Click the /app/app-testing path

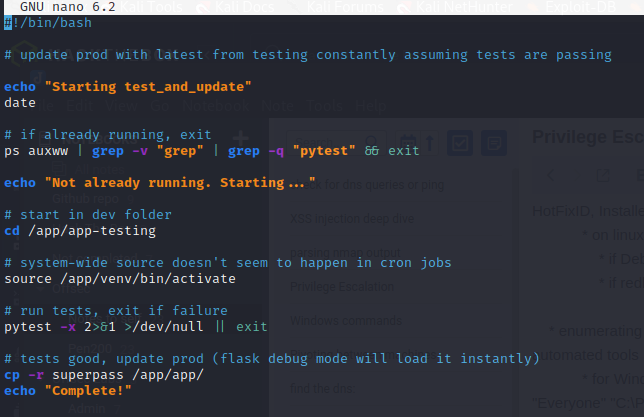92,231
